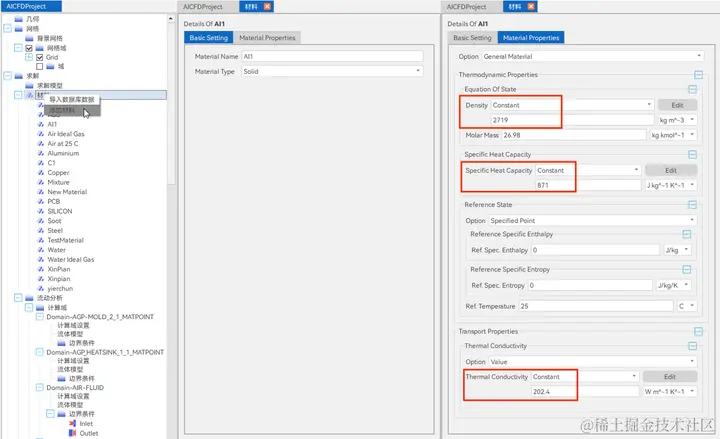The height and width of the screenshot is (439, 720).
Task: Open the Specific Heat Capacity Constant dropdown
Action: [x=588, y=170]
